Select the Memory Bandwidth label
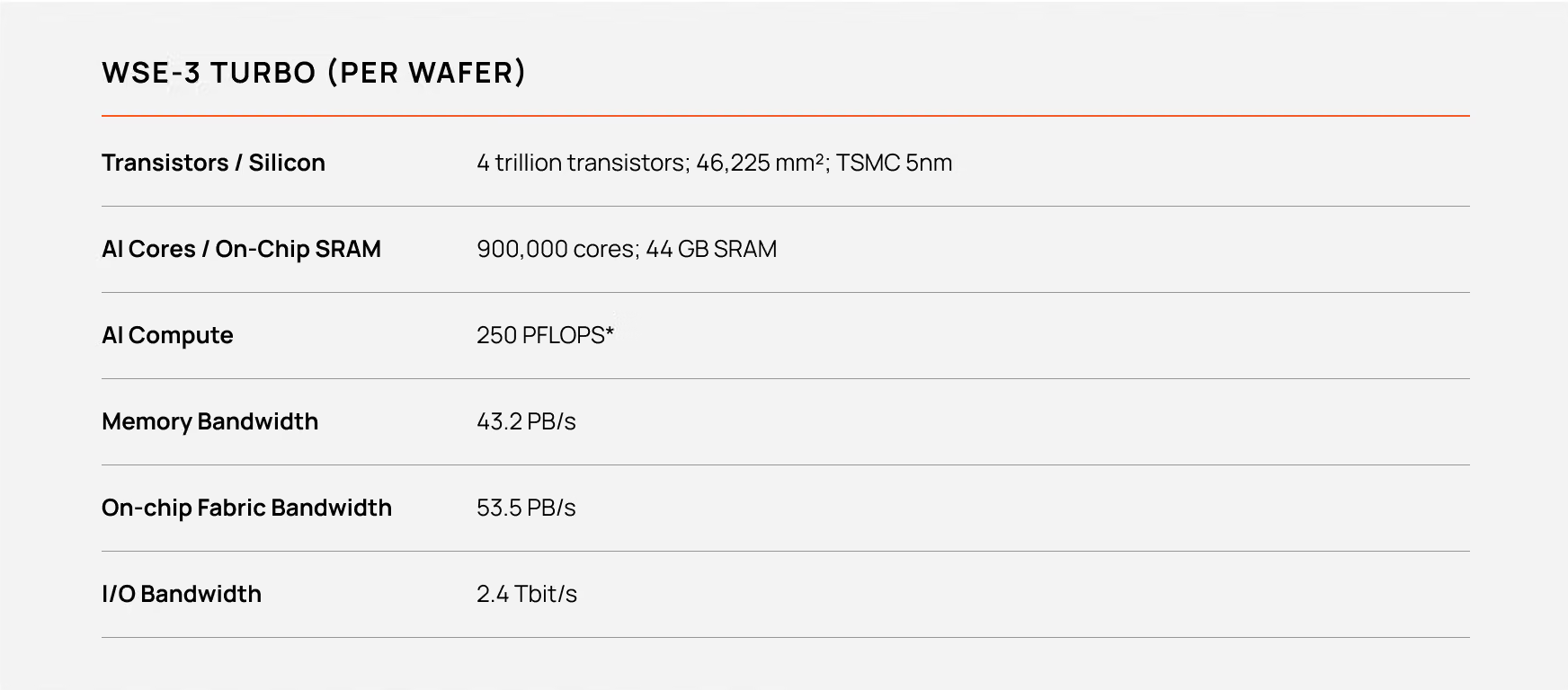The image size is (1568, 690). 209,421
